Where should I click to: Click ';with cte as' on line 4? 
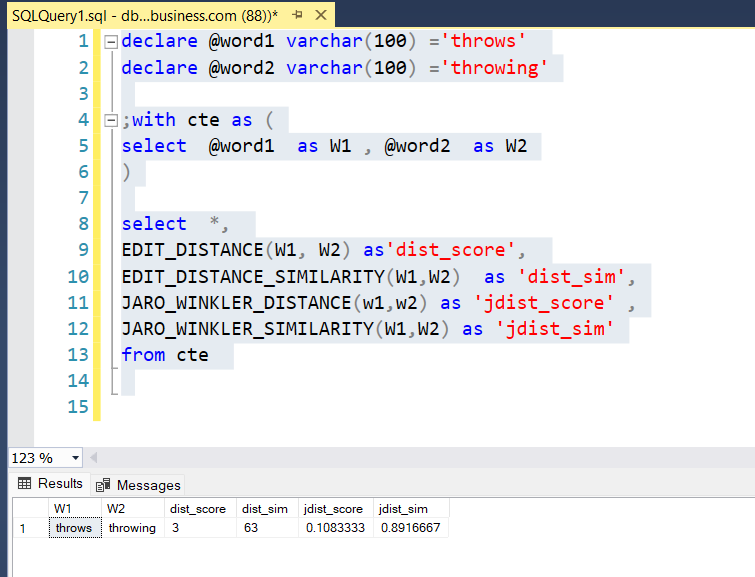187,120
